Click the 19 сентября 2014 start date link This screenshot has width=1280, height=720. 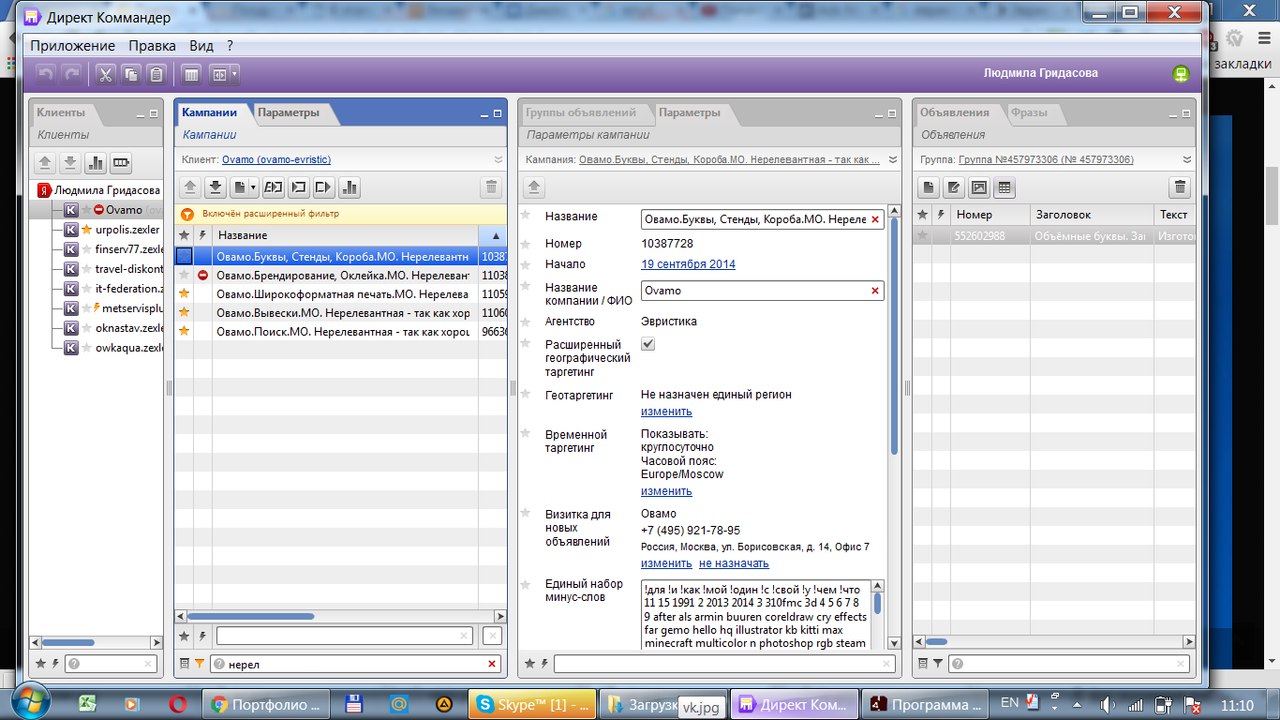click(688, 264)
